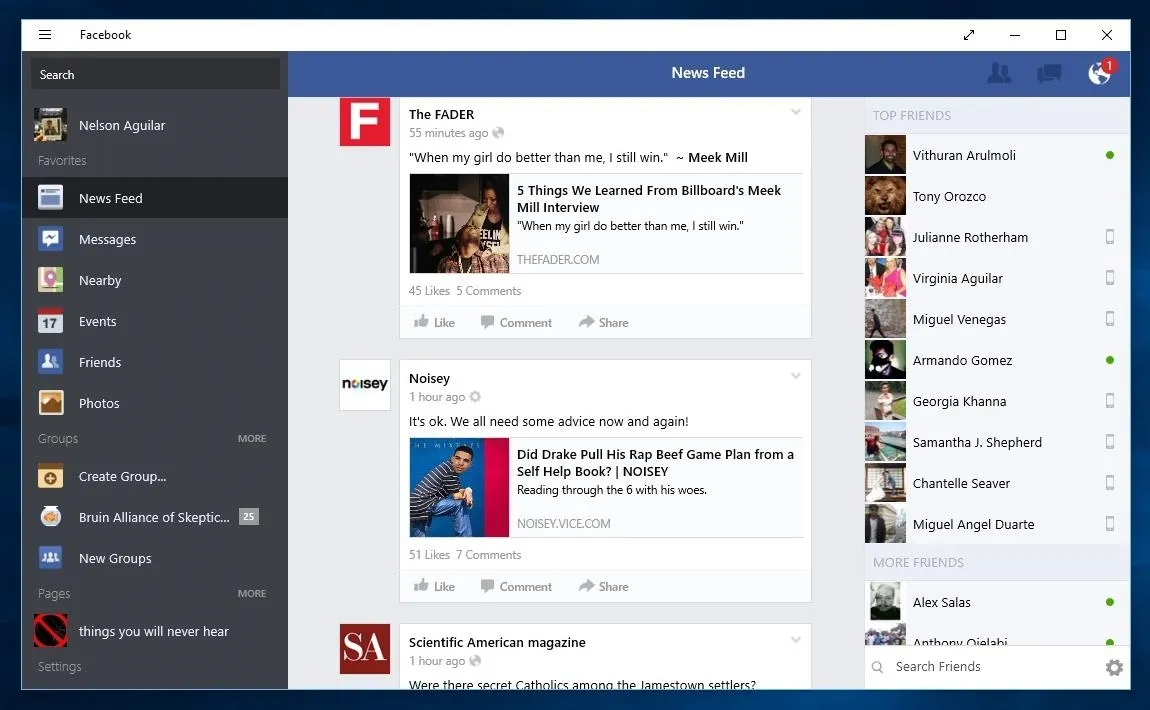Viewport: 1150px width, 710px height.
Task: Click the share arrow icon on The FADER post
Action: 586,321
